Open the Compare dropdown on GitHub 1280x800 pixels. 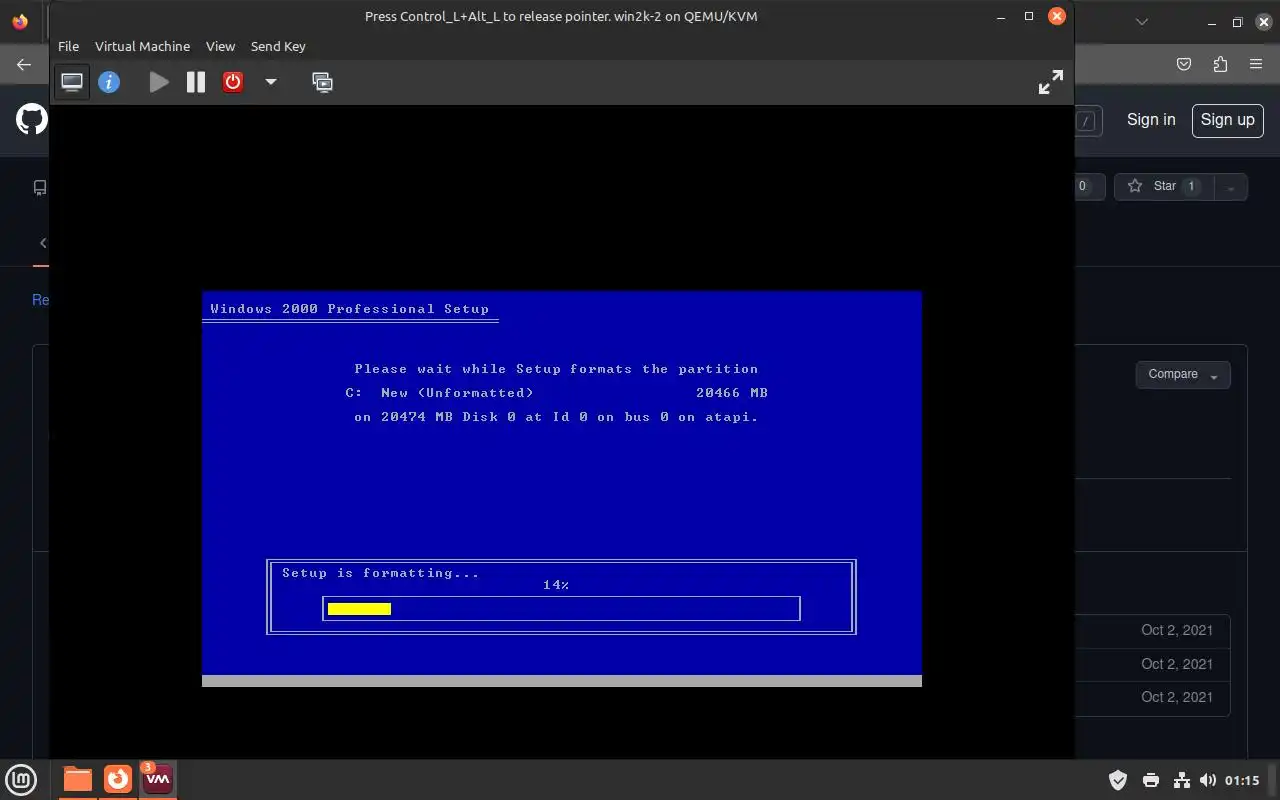tap(1183, 374)
